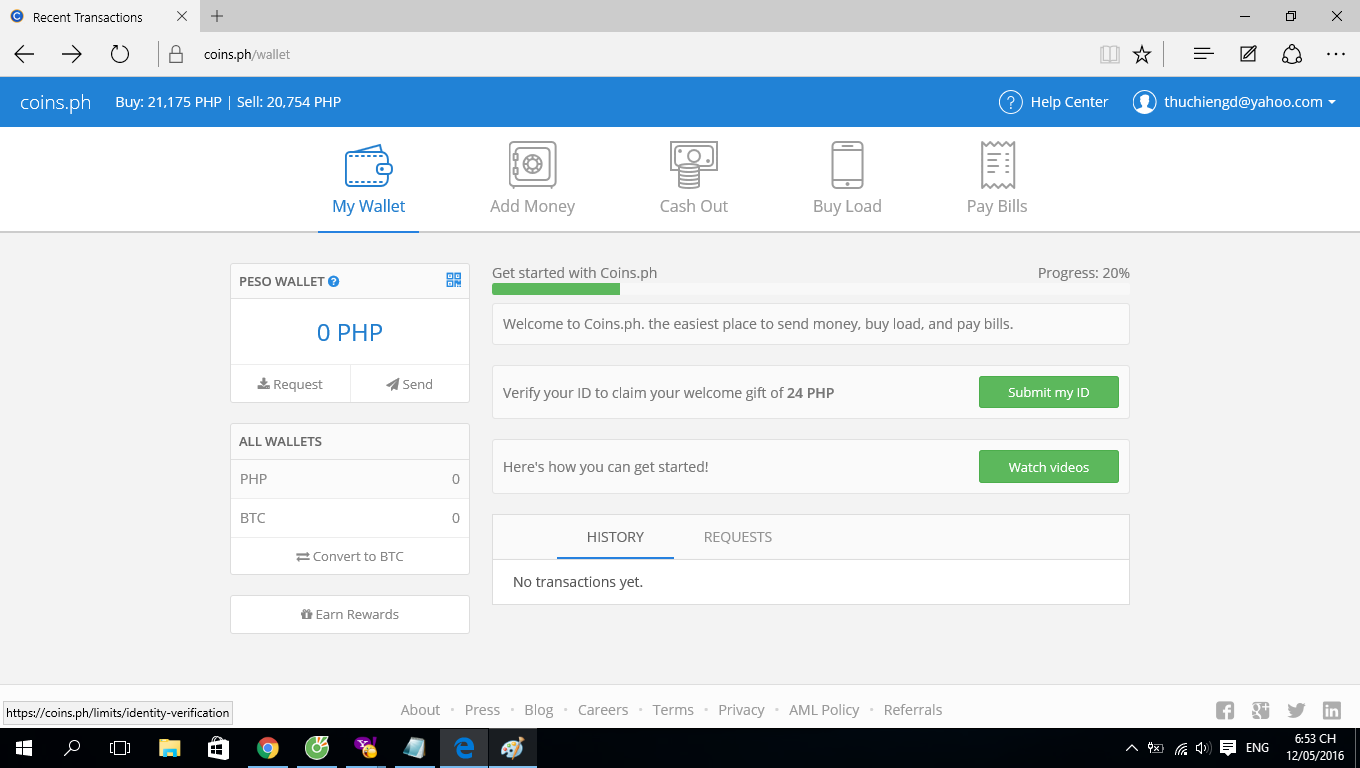This screenshot has width=1360, height=768.
Task: Click the Add Money safe icon
Action: [x=532, y=165]
